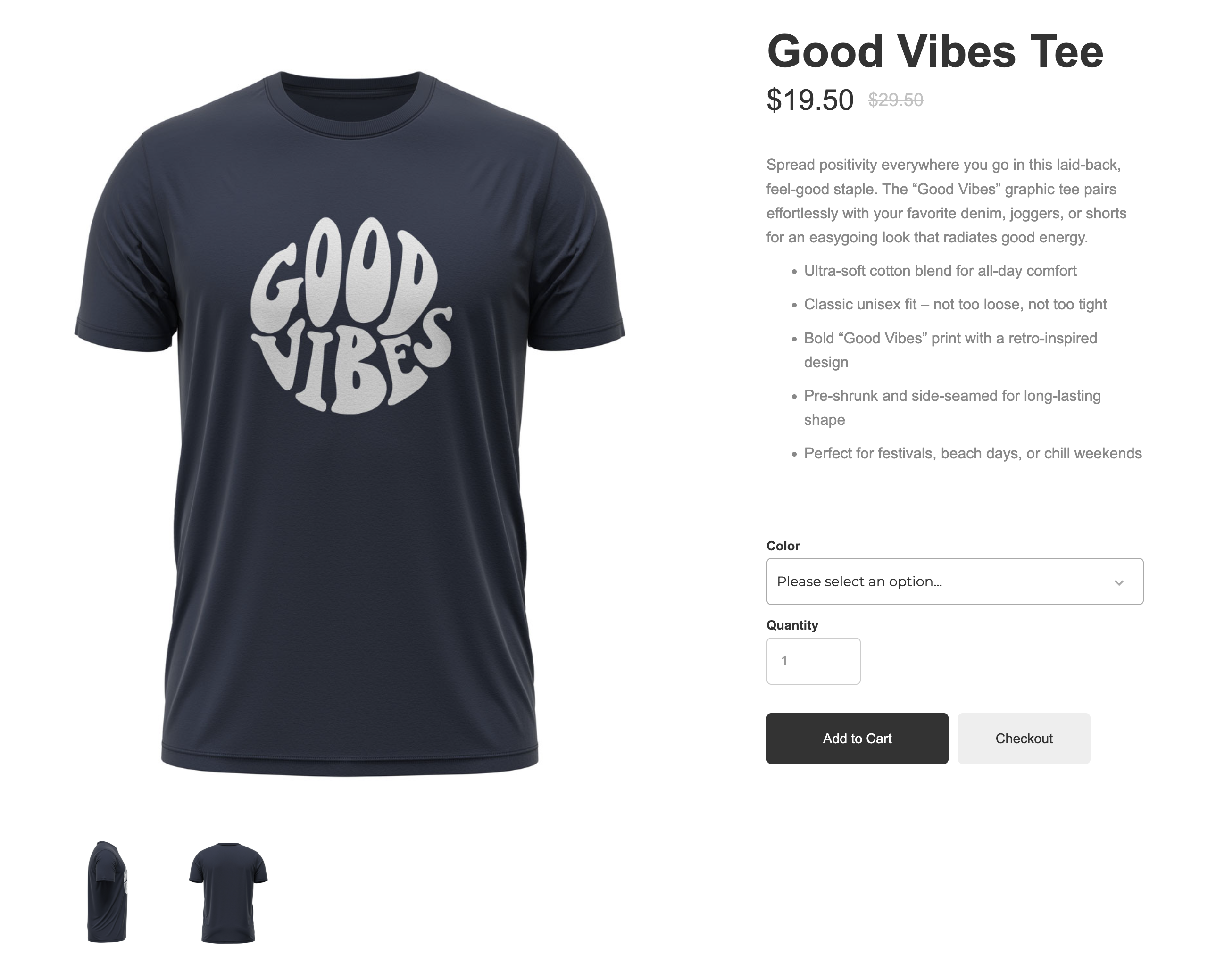Image resolution: width=1216 pixels, height=980 pixels.
Task: Click the Good Vibes Tee product title
Action: (935, 51)
